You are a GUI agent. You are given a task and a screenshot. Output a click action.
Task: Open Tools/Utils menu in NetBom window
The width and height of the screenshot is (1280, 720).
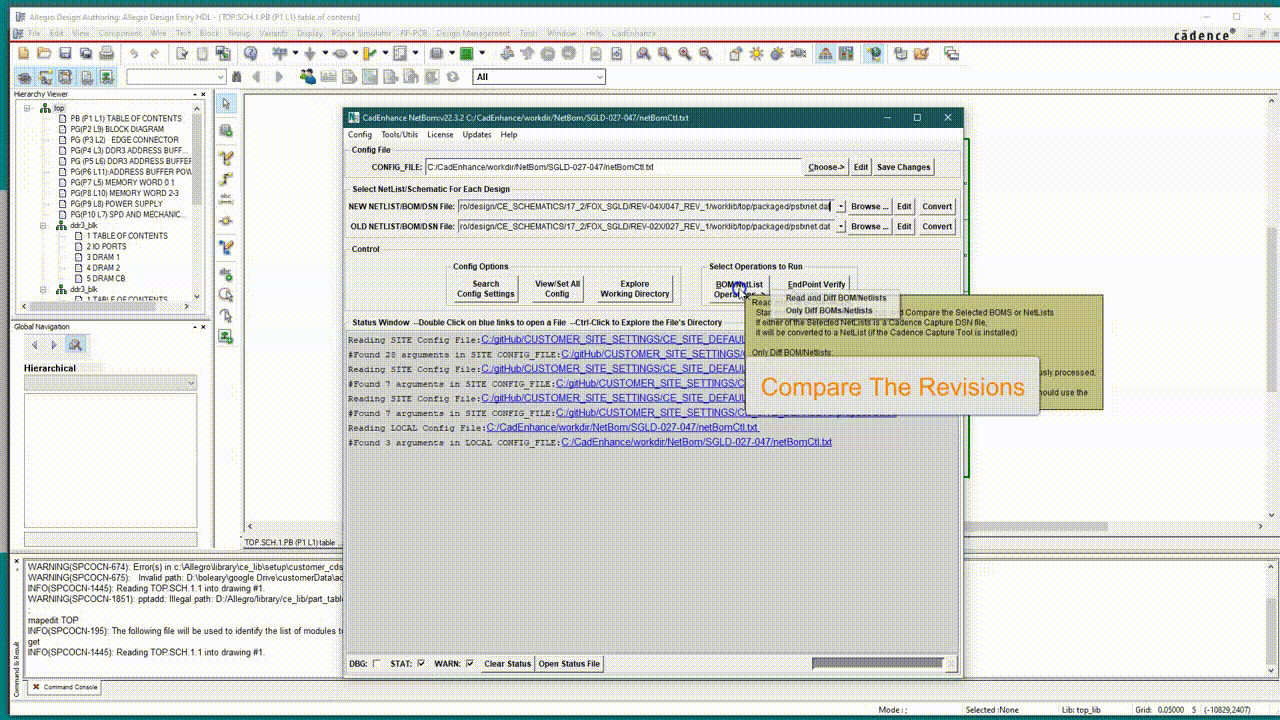(399, 134)
